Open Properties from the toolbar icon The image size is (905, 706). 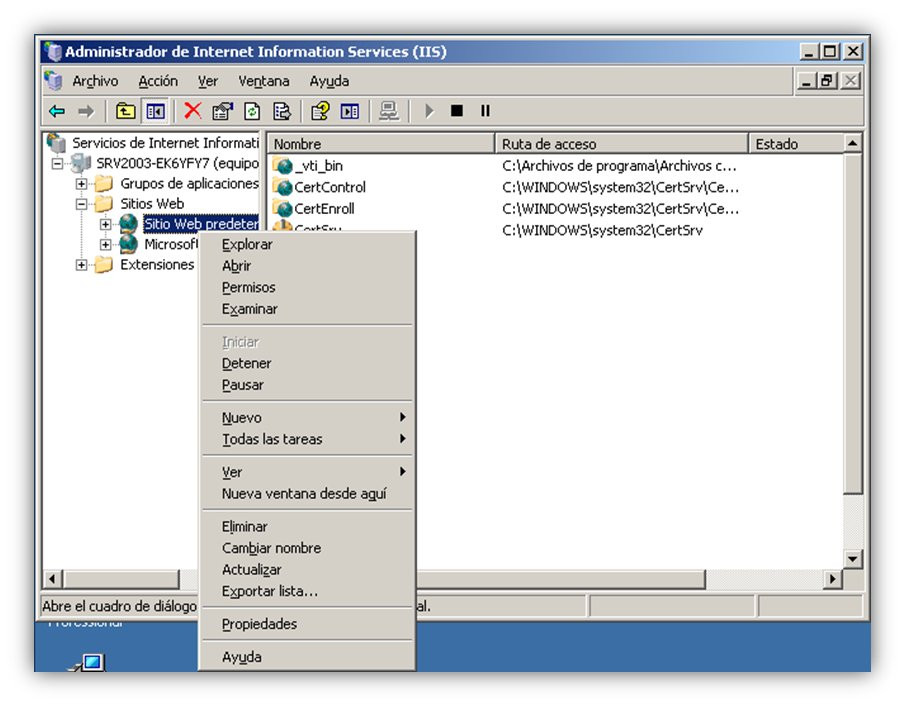222,111
